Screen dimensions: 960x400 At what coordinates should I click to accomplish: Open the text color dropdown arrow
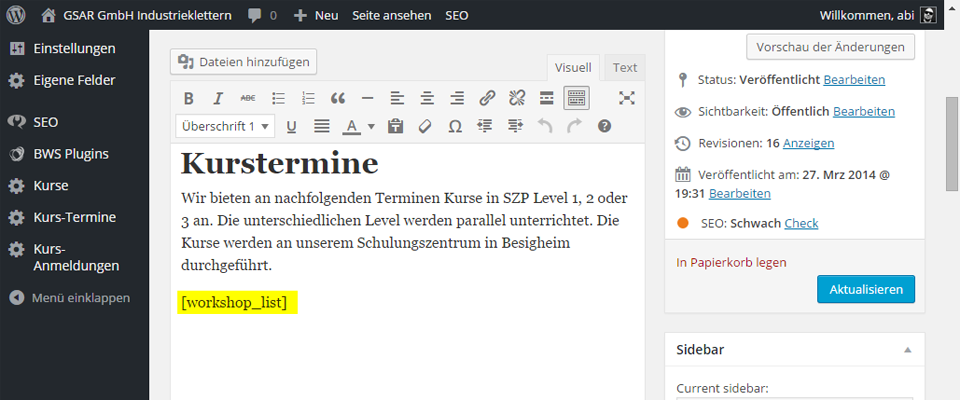click(371, 127)
